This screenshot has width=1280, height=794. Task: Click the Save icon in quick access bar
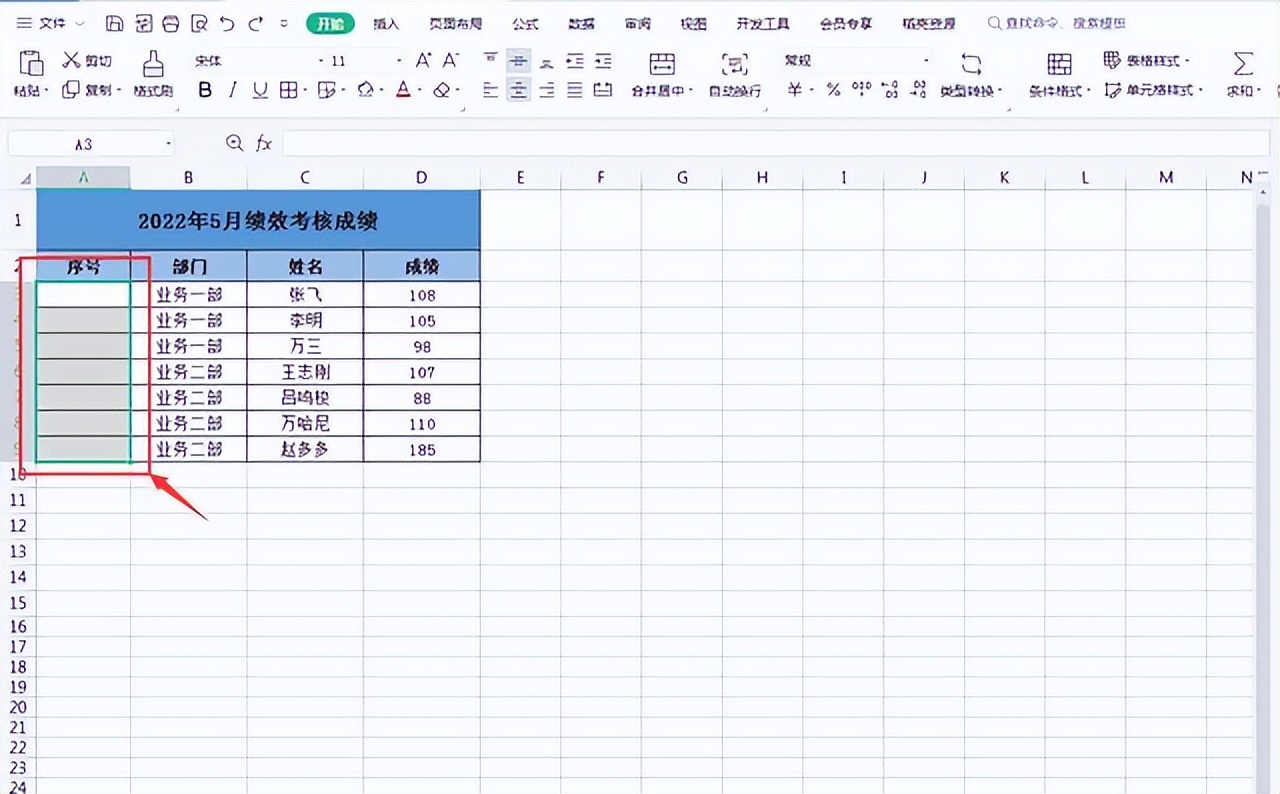click(x=115, y=23)
